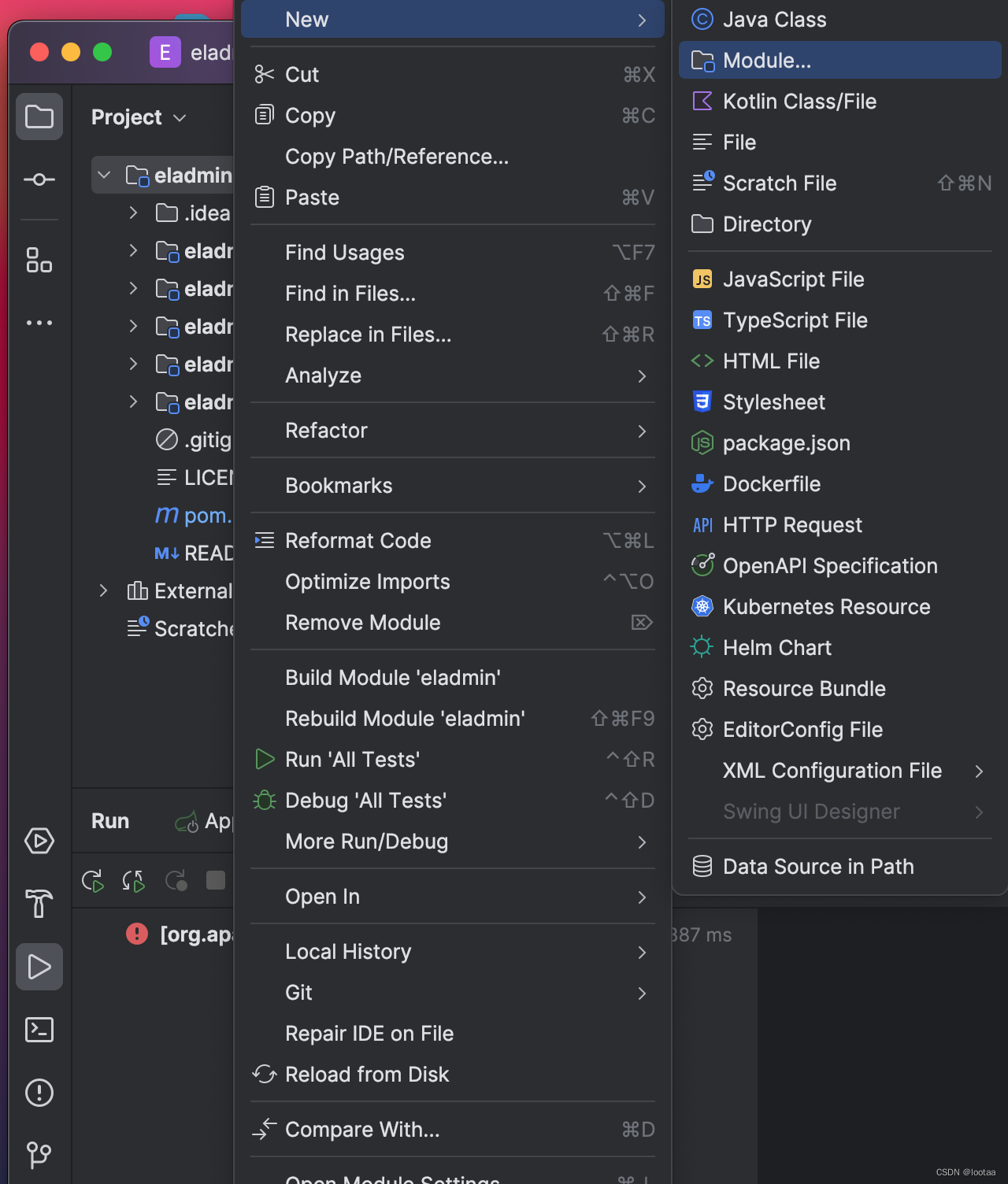Open the Terminal tool window icon

tap(39, 1030)
